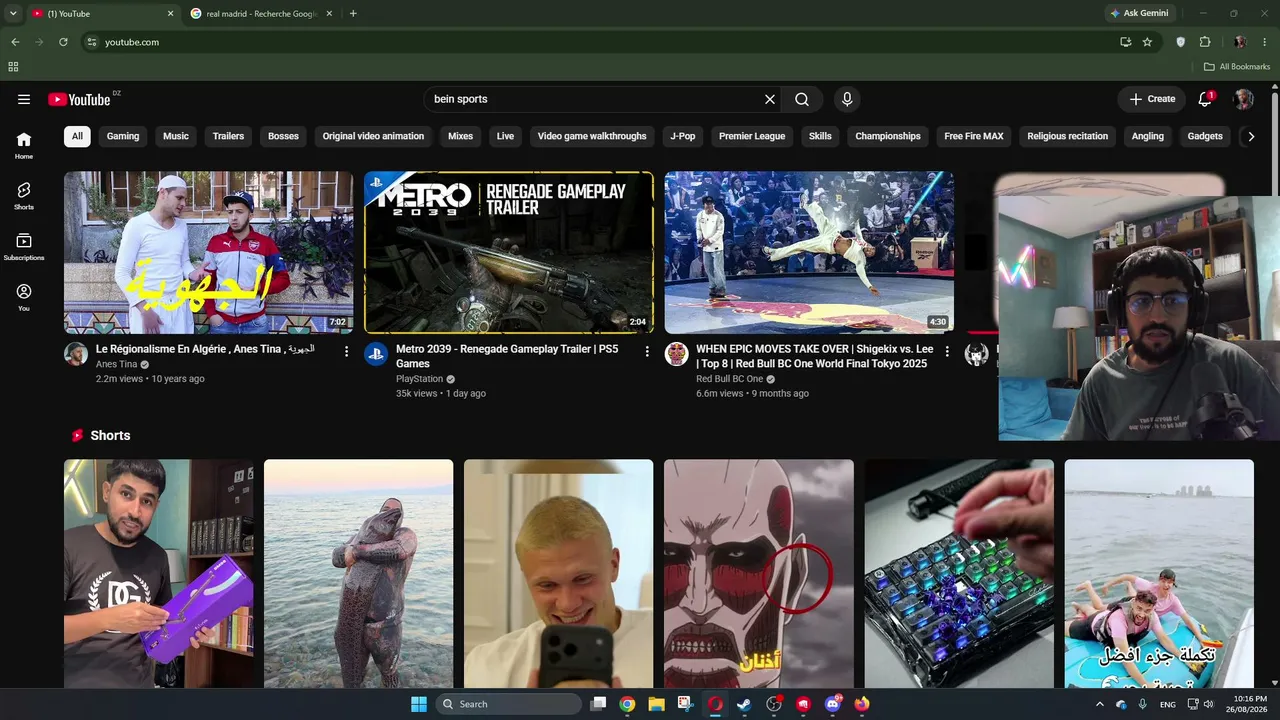Open more actions for Red Bull BC One video
The height and width of the screenshot is (720, 1280).
point(947,351)
